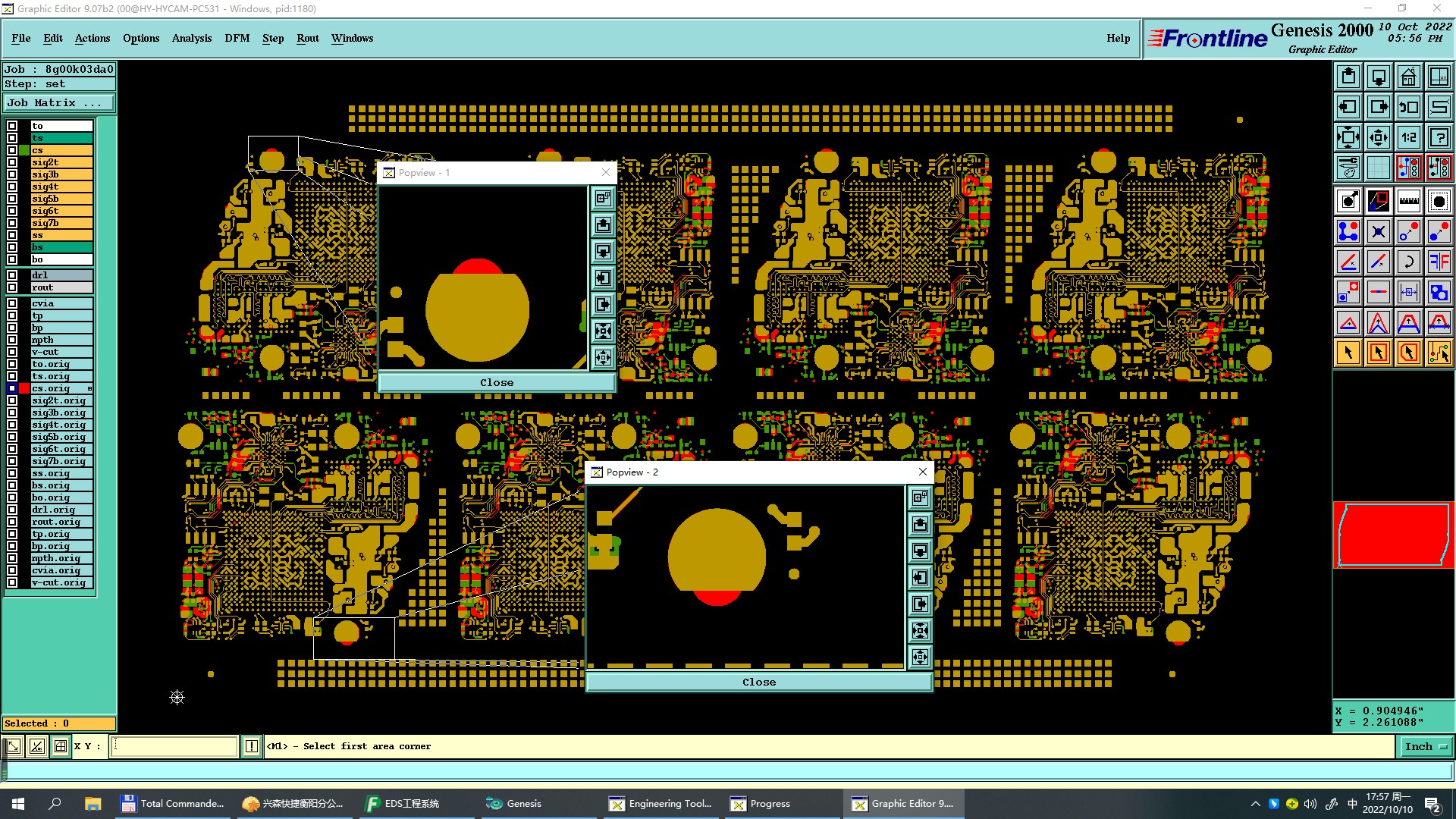The width and height of the screenshot is (1456, 819).
Task: Select the ruler measure tool
Action: [x=1408, y=201]
